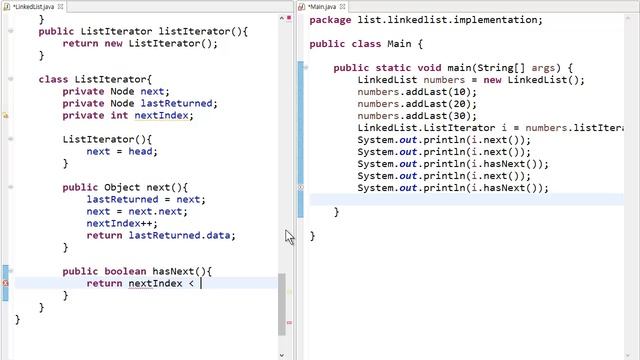Click 'next = head;' statement

coord(122,151)
